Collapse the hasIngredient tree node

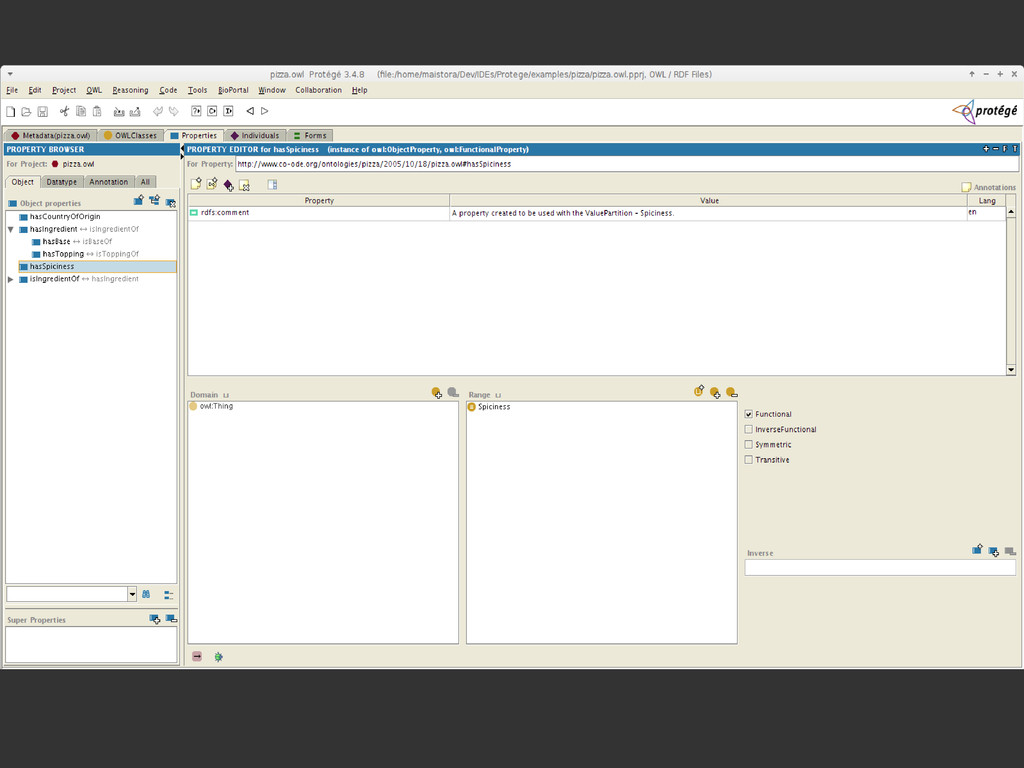click(10, 229)
